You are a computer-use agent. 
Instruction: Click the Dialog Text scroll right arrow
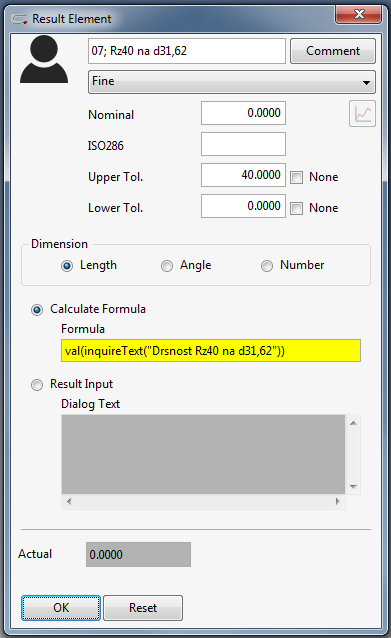click(338, 501)
